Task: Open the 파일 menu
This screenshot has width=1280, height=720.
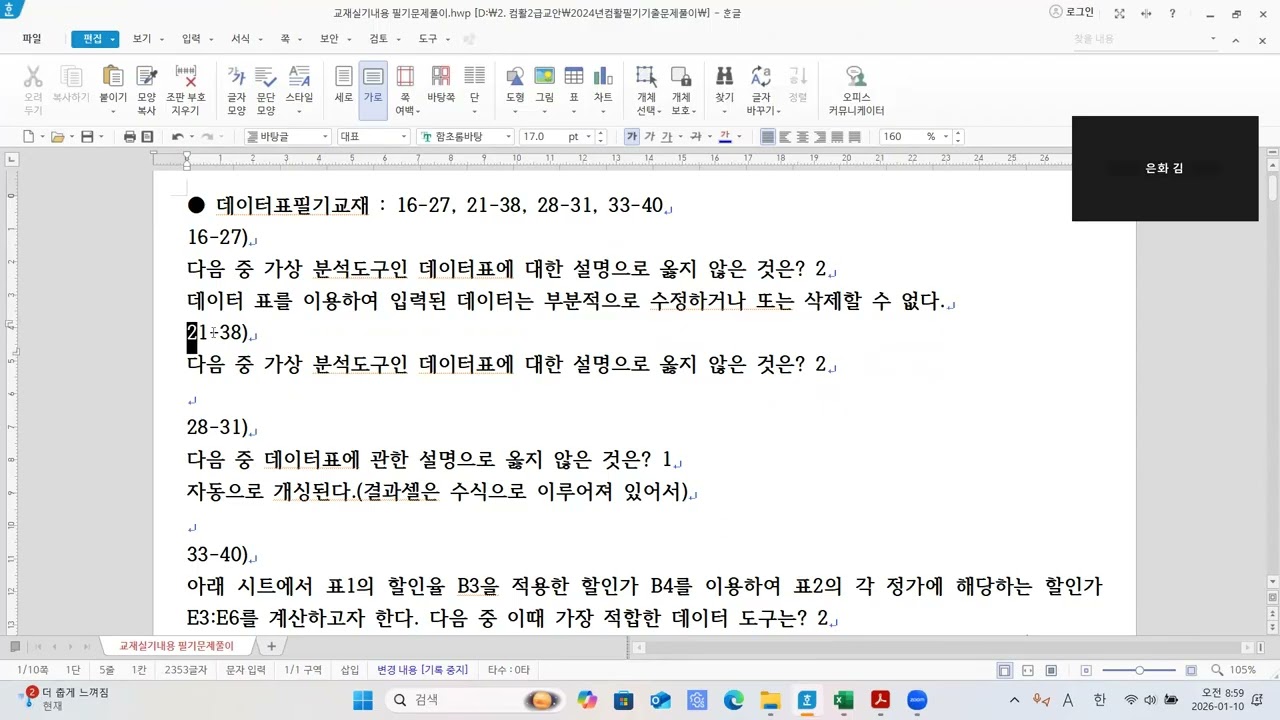Action: (32, 39)
